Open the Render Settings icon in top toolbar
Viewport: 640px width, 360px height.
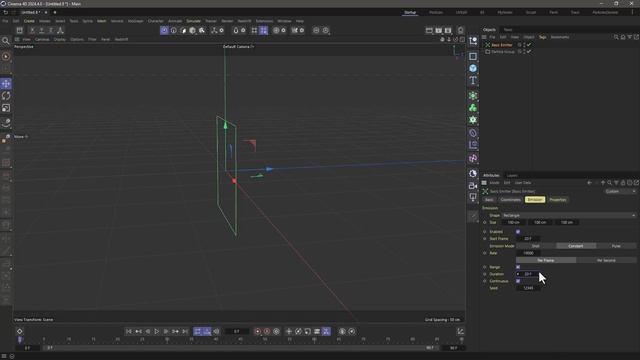pos(448,30)
